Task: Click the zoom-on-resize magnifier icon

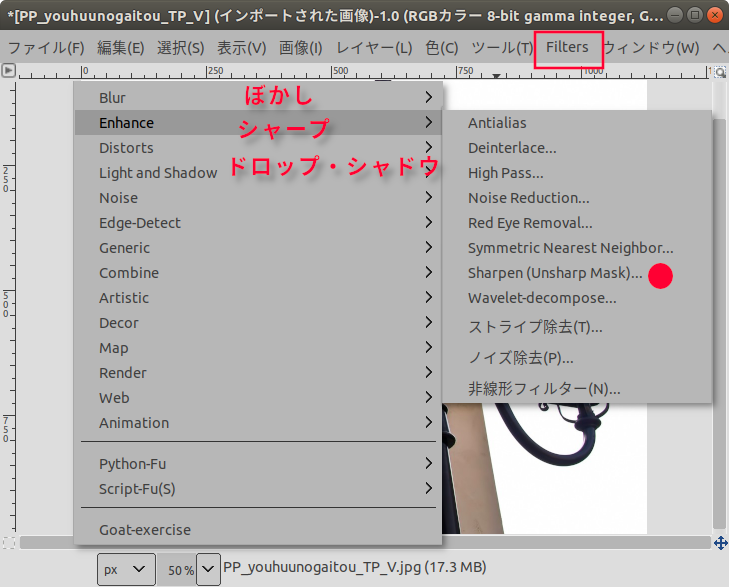Action: 720,72
